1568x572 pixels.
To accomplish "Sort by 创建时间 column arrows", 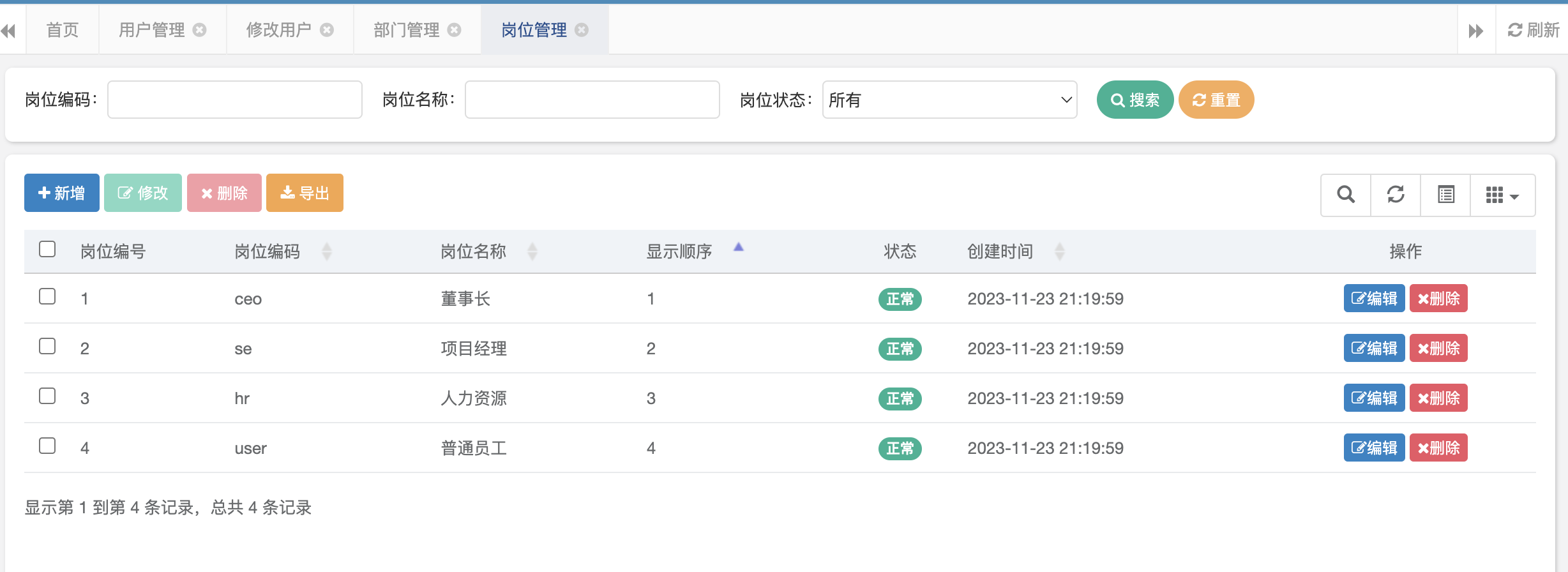I will tap(1060, 252).
